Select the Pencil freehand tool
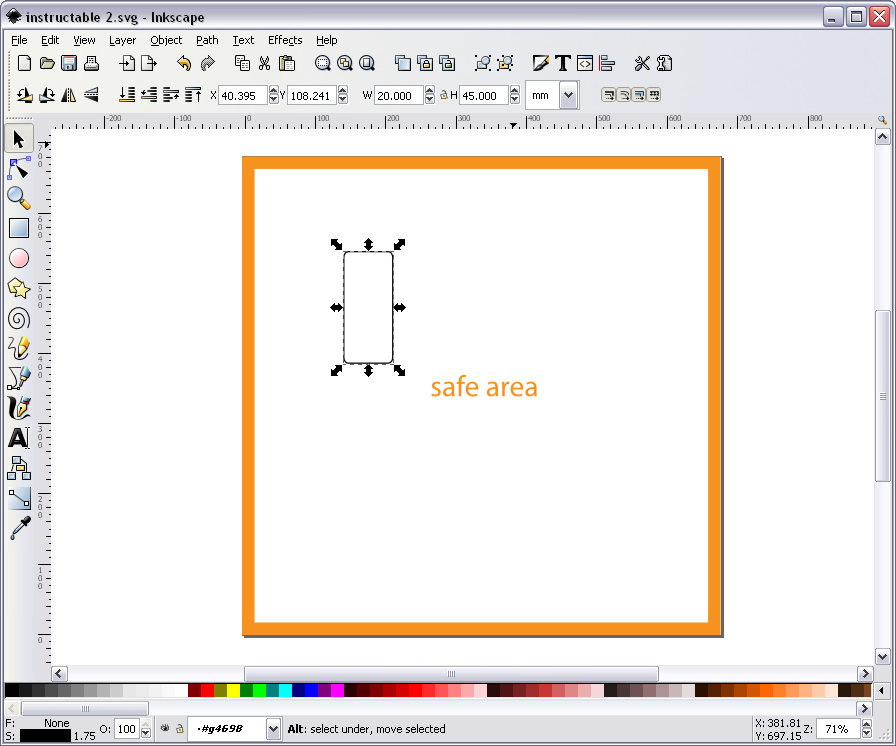The height and width of the screenshot is (746, 896). pyautogui.click(x=19, y=348)
